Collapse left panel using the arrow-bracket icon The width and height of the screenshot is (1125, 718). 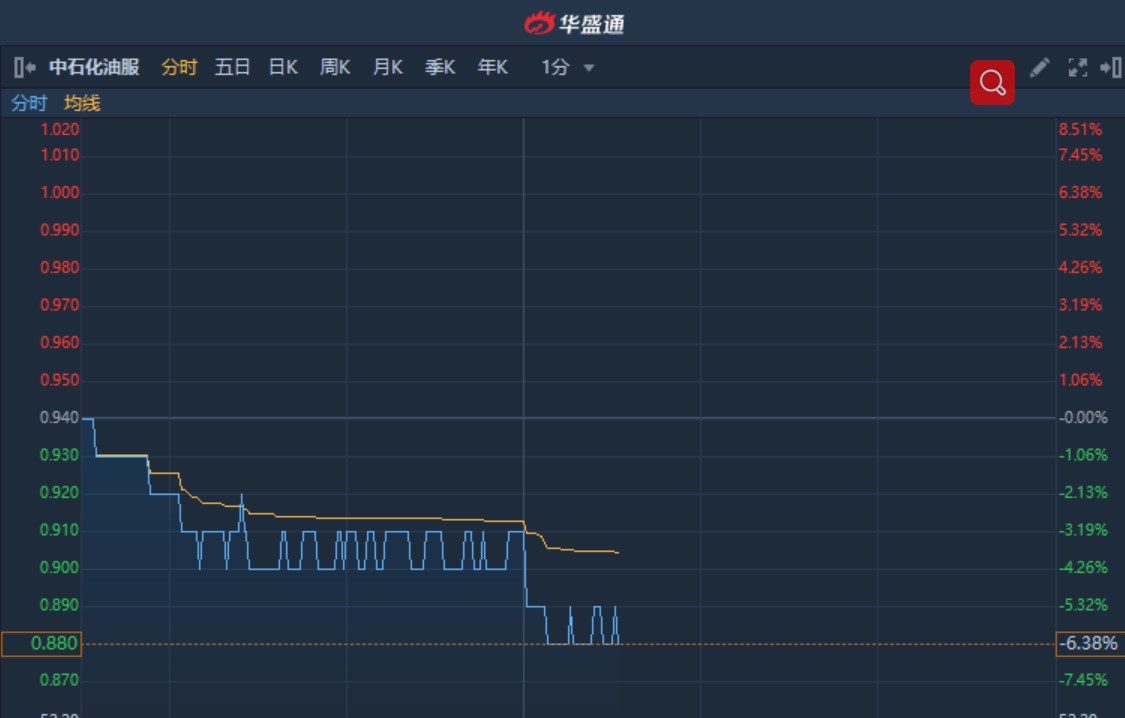coord(25,67)
